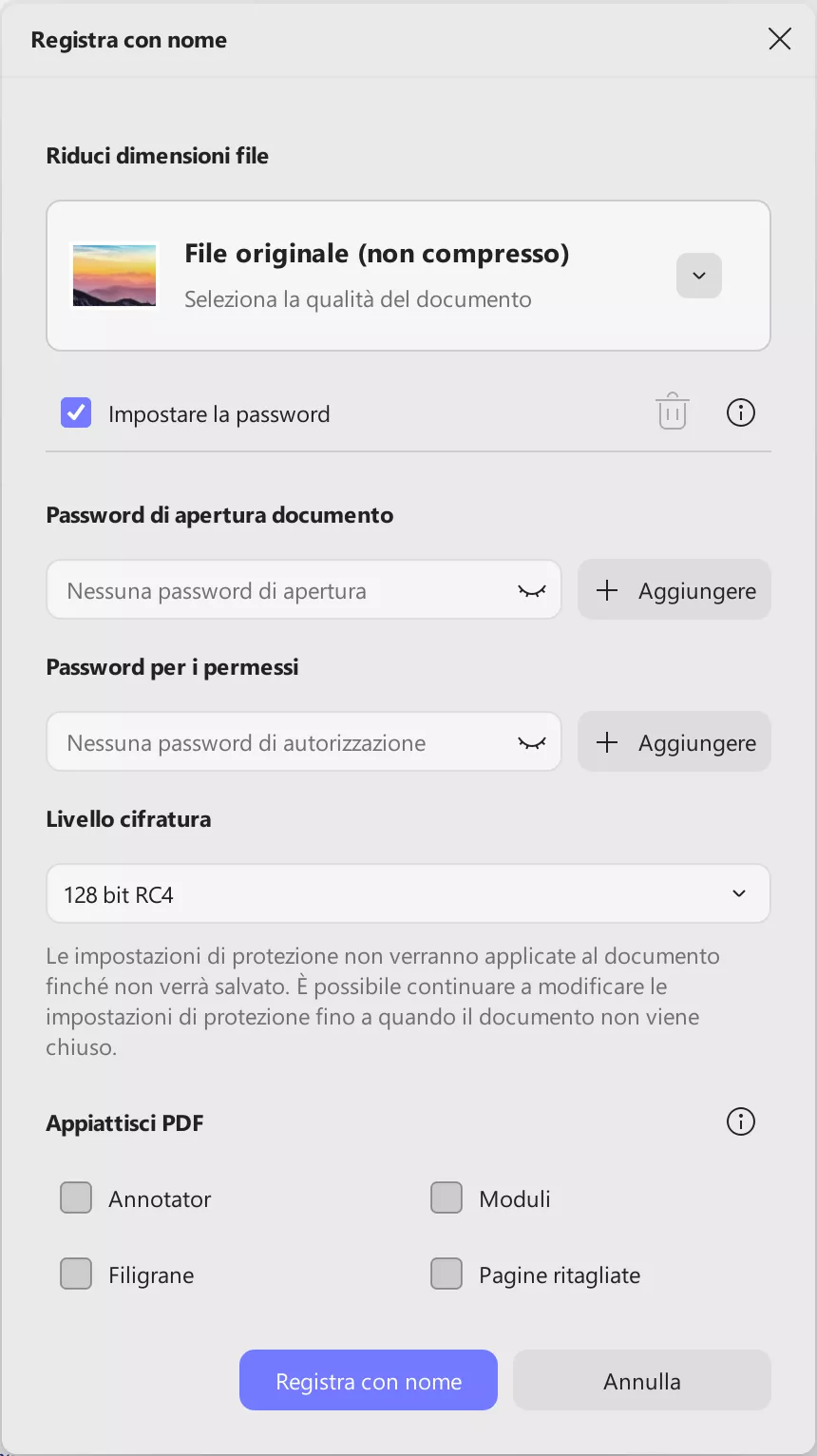817x1456 pixels.
Task: Uncheck the Impostare la password option
Action: point(76,412)
